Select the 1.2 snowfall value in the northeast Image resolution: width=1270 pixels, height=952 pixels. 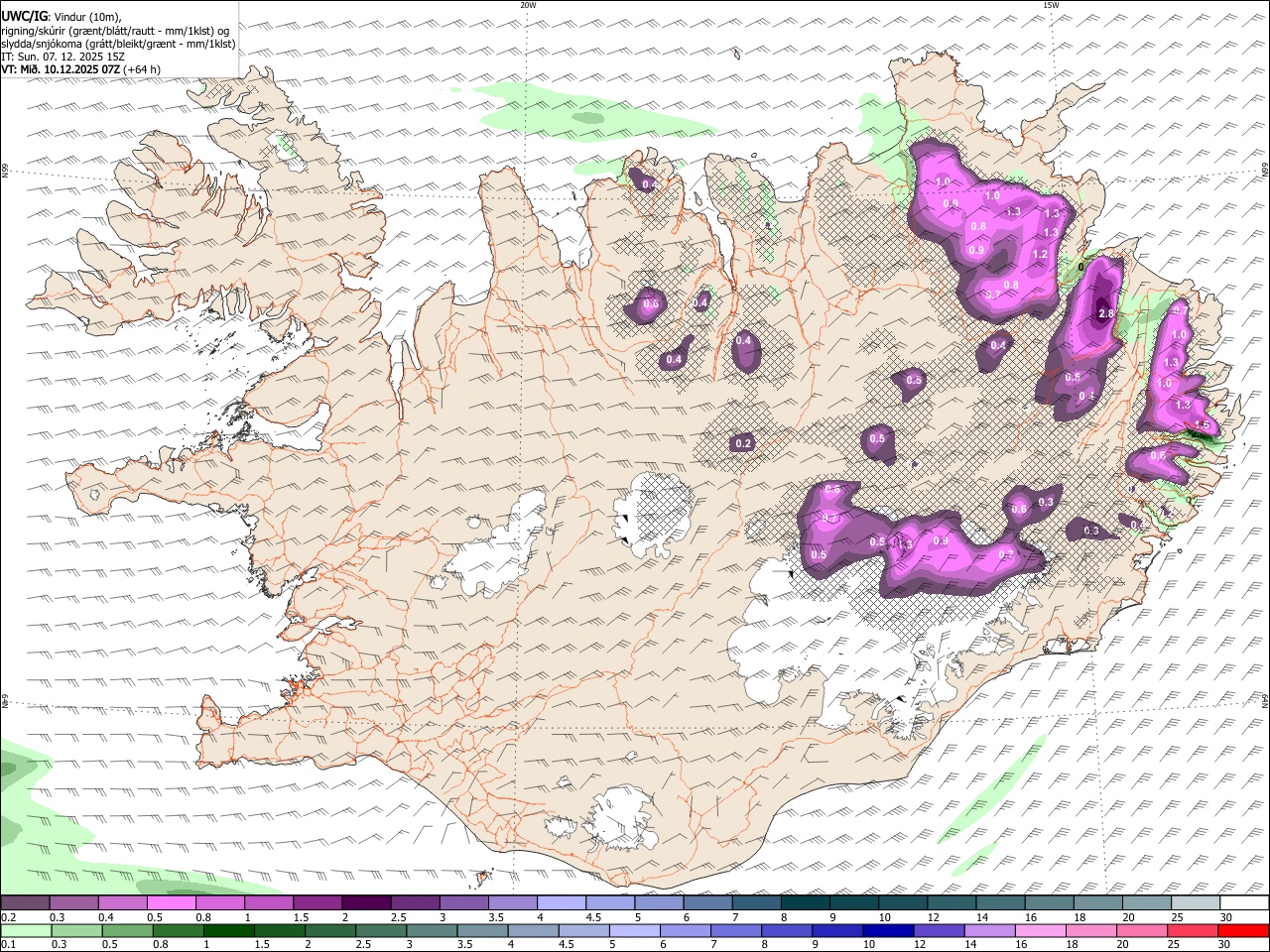[x=1040, y=255]
